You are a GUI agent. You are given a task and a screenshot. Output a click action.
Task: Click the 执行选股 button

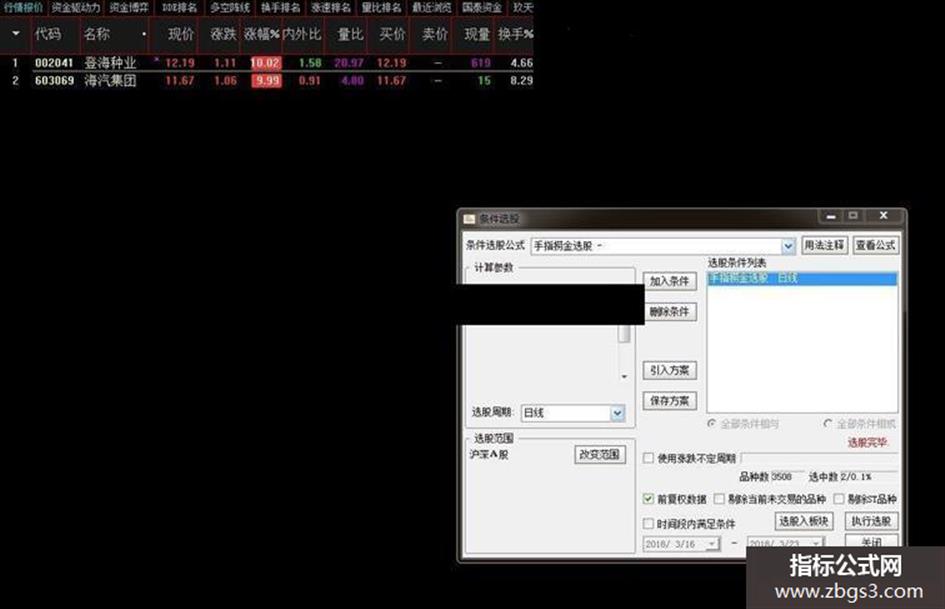(x=871, y=521)
